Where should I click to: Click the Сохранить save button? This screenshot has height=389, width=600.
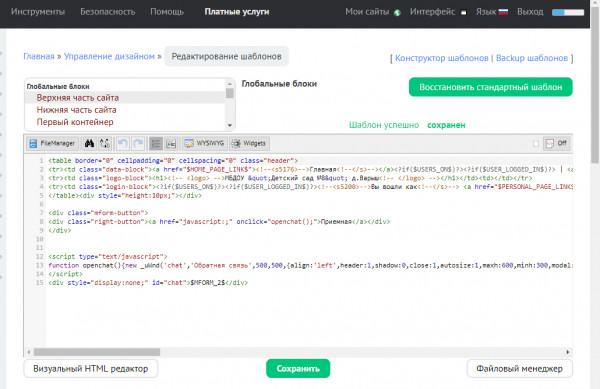(x=298, y=369)
